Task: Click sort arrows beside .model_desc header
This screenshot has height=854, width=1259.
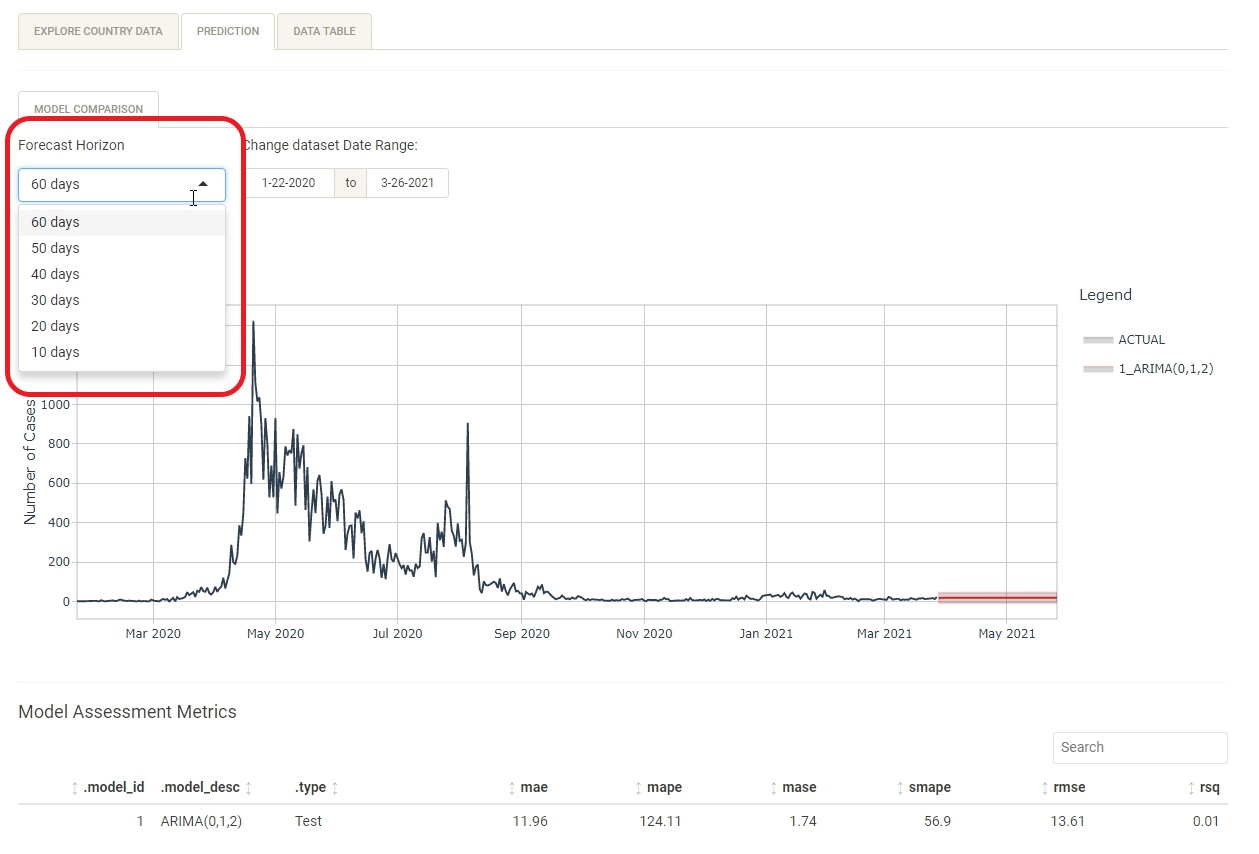Action: coord(249,788)
